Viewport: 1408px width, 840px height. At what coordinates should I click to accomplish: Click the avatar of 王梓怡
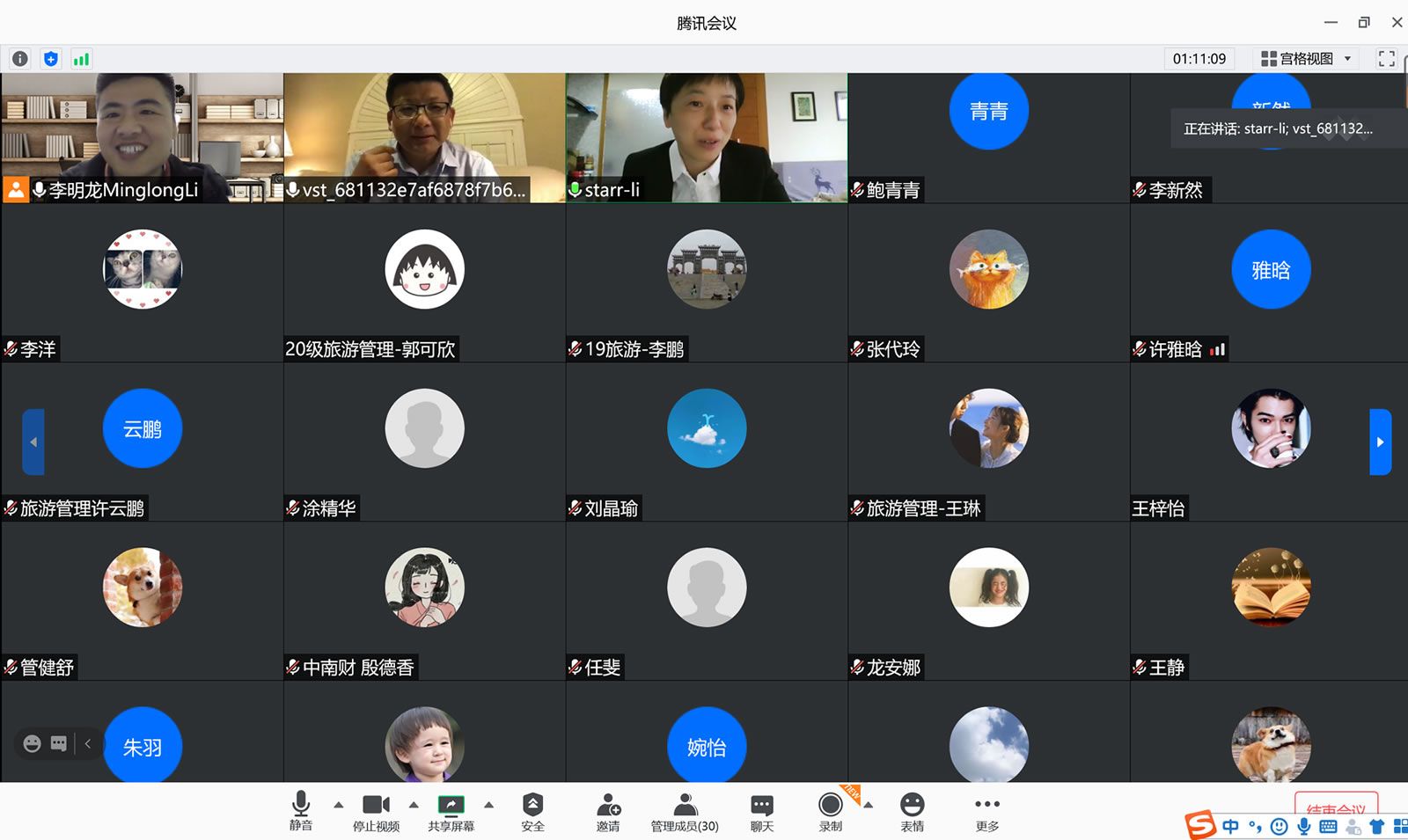click(x=1271, y=428)
